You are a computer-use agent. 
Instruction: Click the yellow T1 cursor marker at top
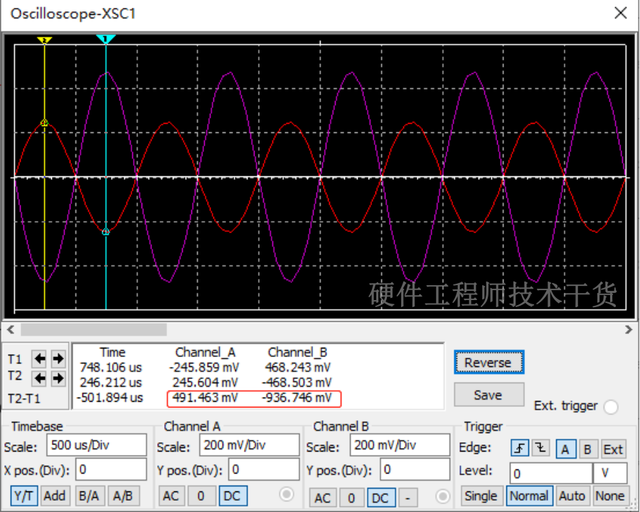pyautogui.click(x=44, y=40)
